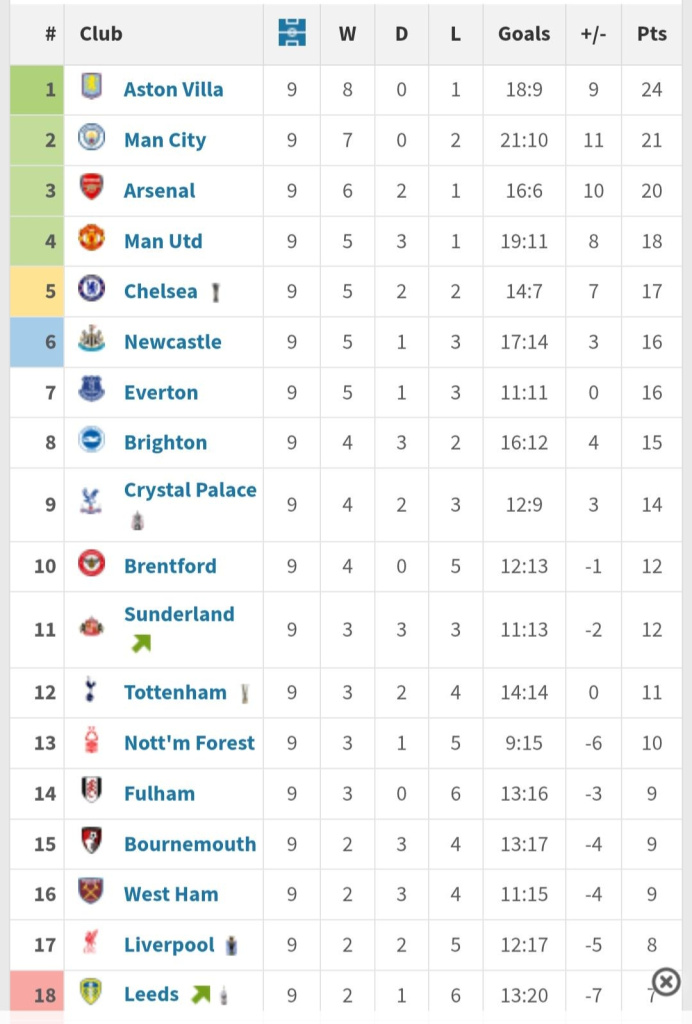Open the Tottenham club link
The height and width of the screenshot is (1024, 692).
[x=175, y=692]
